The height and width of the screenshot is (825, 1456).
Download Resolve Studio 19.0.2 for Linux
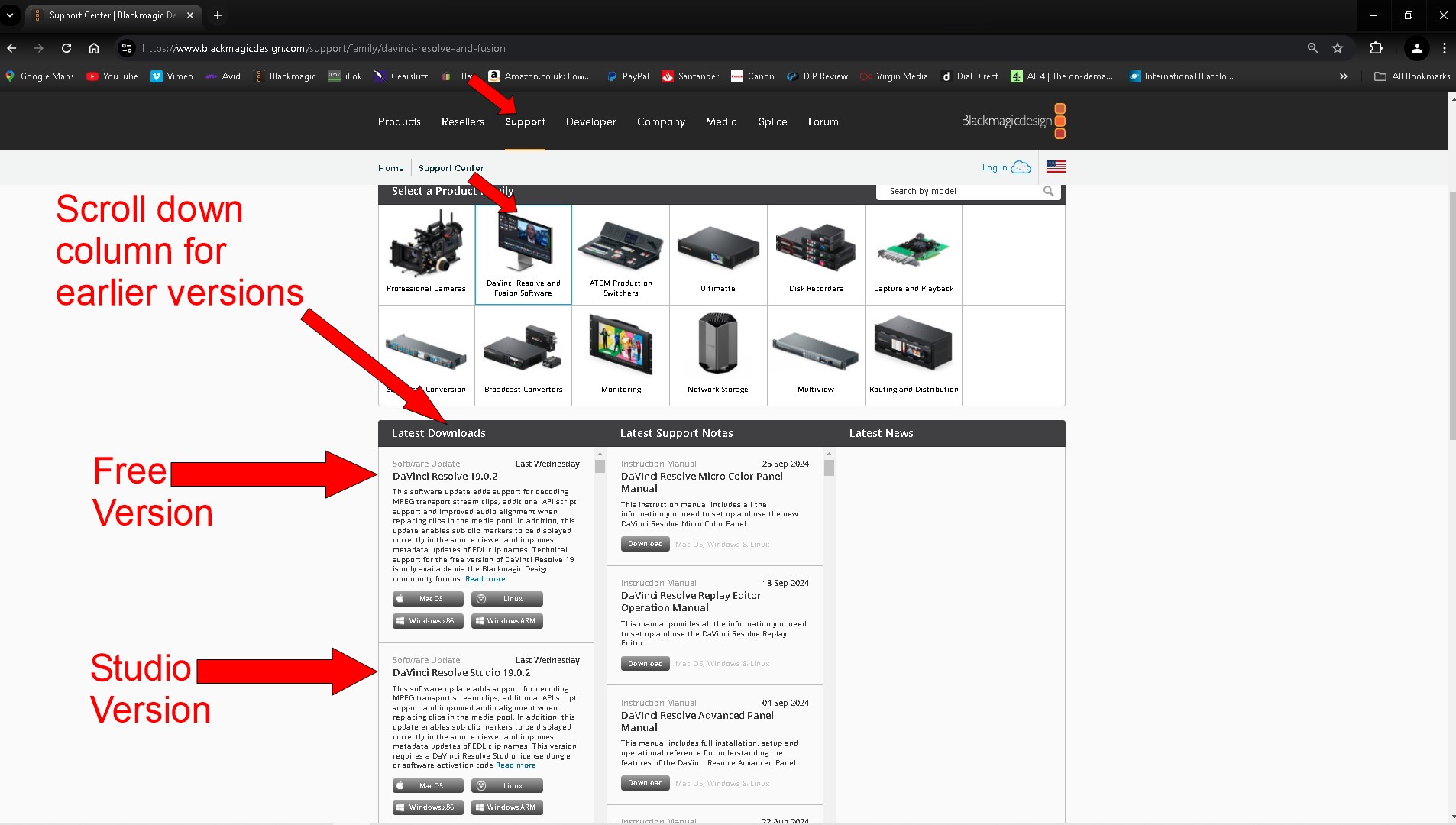click(x=507, y=786)
